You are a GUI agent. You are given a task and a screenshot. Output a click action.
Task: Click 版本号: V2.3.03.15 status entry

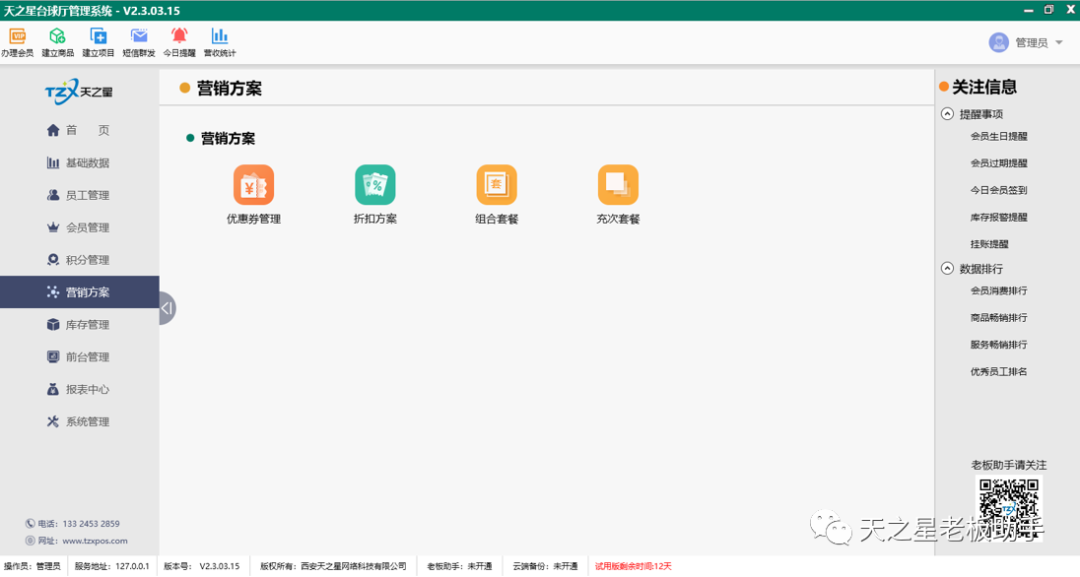pyautogui.click(x=202, y=566)
